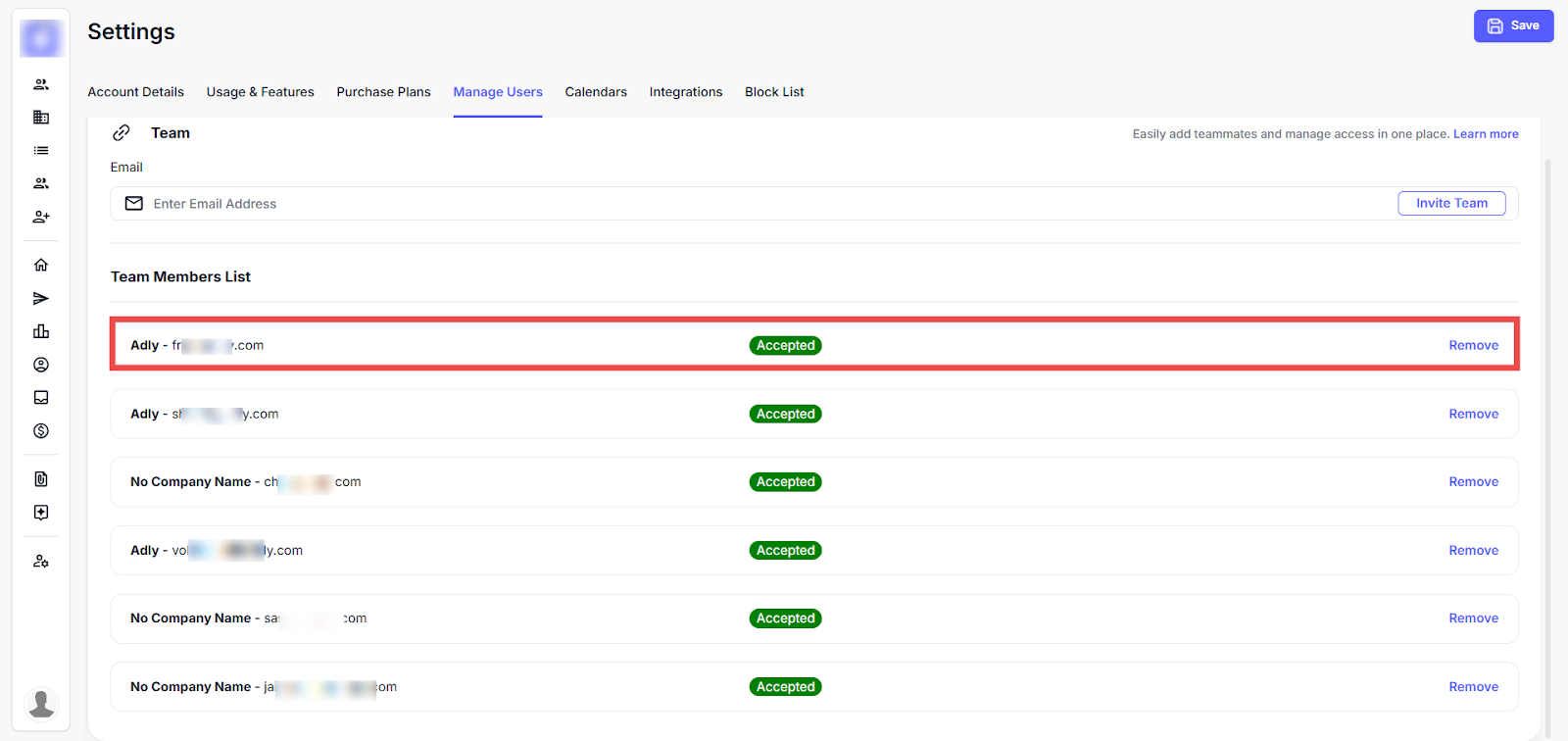Open the list icon in sidebar
Viewport: 1568px width, 741px height.
pos(41,151)
